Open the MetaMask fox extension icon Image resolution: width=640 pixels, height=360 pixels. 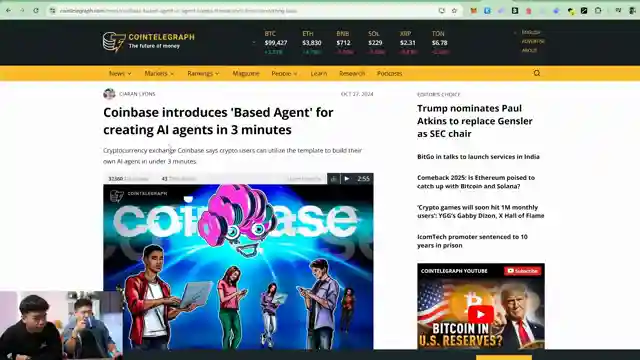tap(473, 11)
